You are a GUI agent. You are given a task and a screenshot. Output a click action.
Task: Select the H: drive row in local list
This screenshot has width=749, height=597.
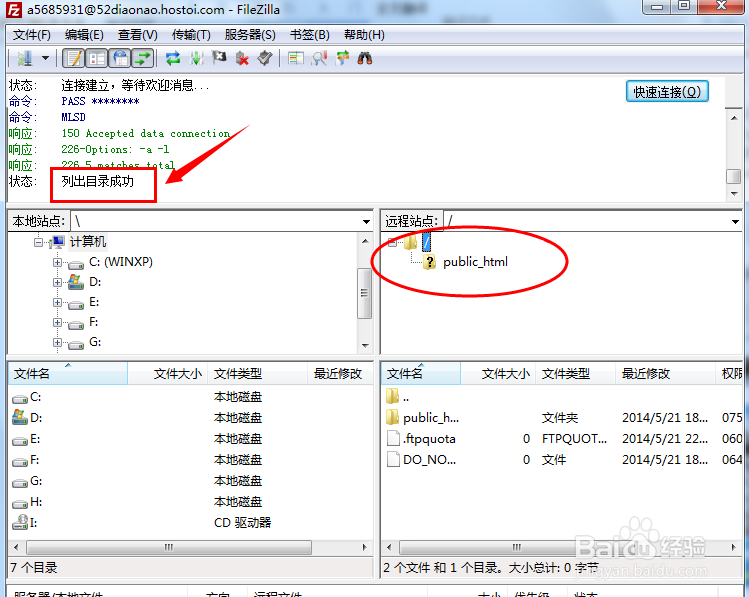[190, 502]
